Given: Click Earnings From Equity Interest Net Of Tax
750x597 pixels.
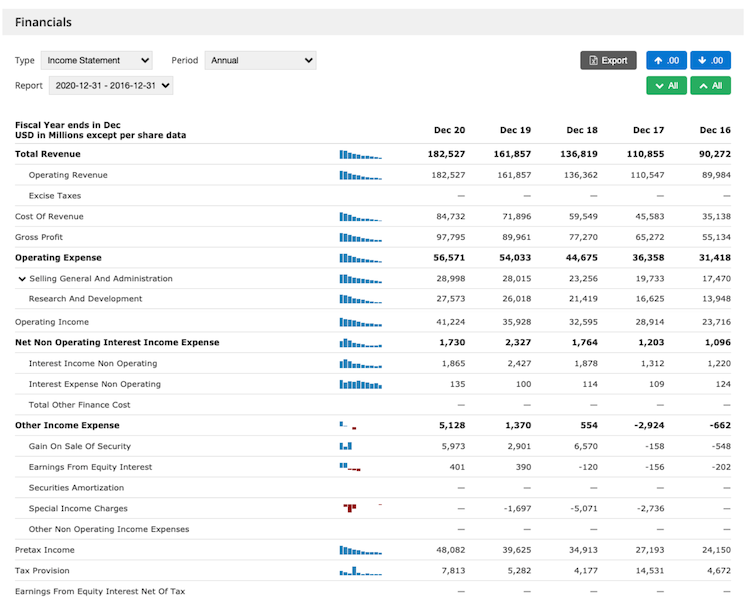Looking at the screenshot, I should pyautogui.click(x=100, y=591).
